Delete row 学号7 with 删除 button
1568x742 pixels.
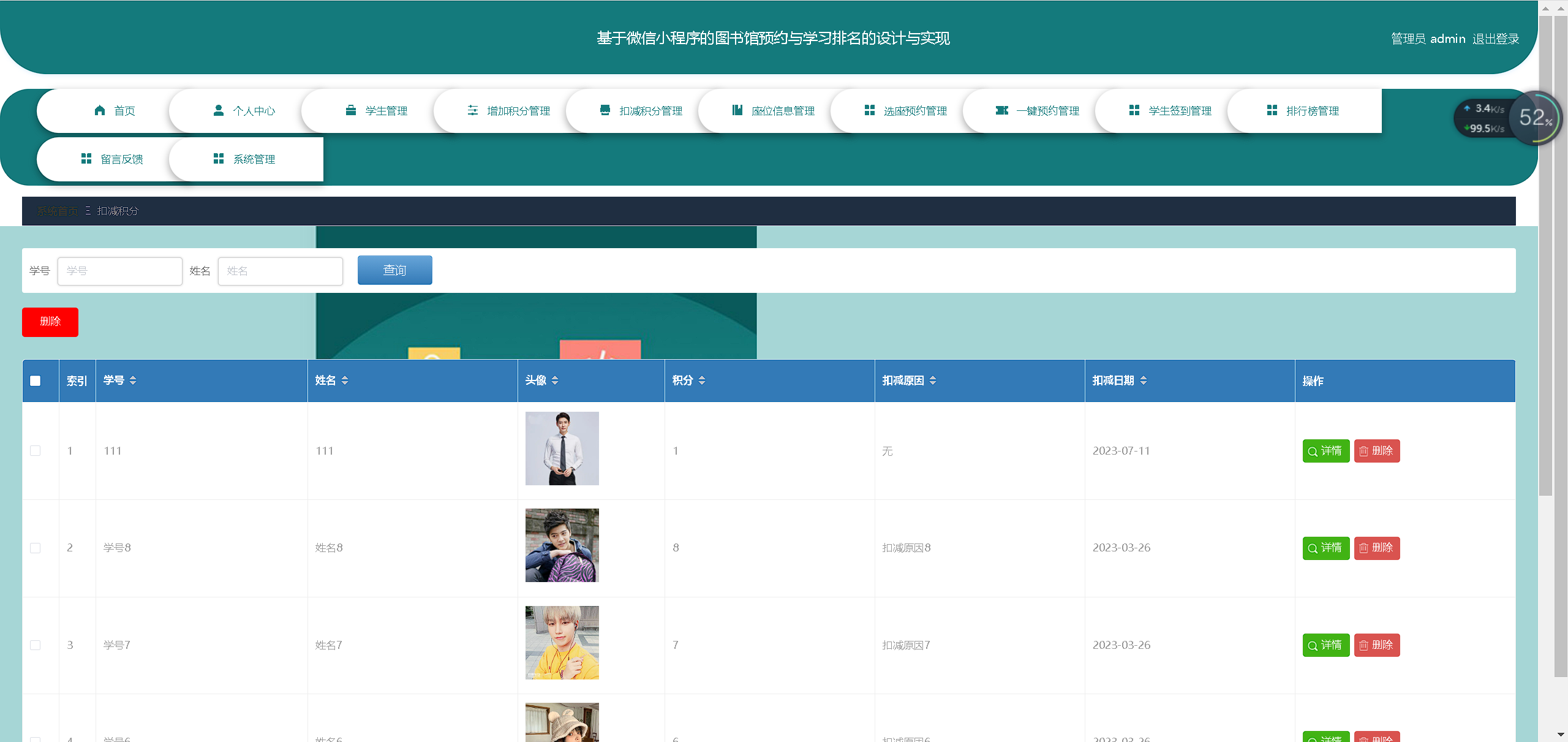pyautogui.click(x=1377, y=645)
